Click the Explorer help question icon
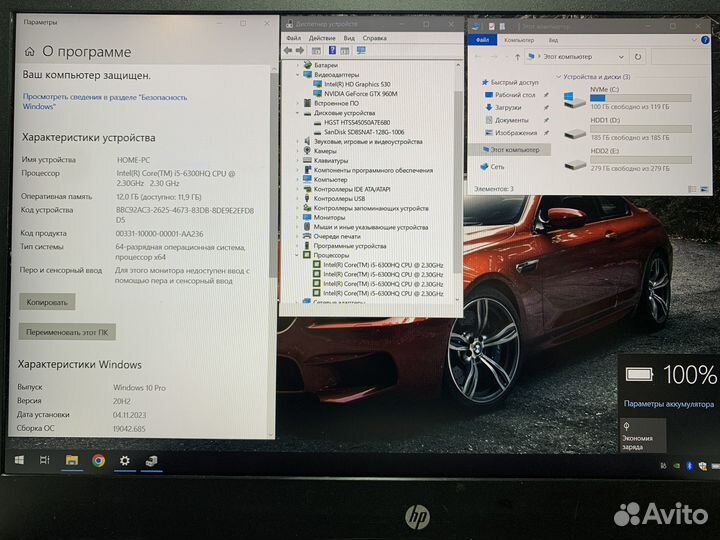 [705, 40]
